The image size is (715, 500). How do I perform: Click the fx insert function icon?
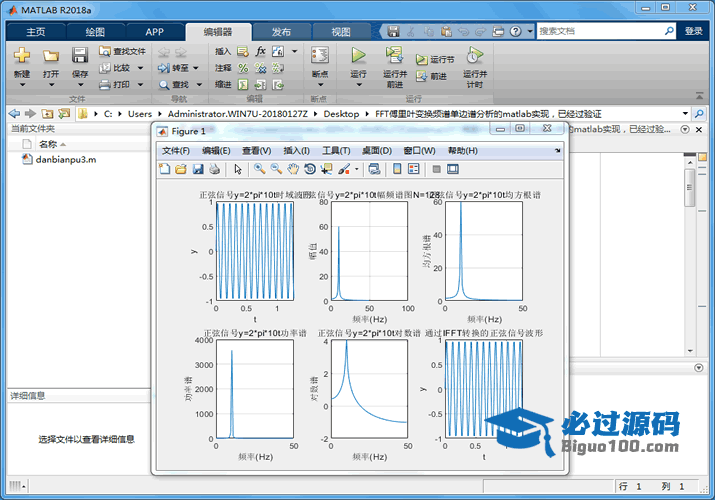[260, 51]
